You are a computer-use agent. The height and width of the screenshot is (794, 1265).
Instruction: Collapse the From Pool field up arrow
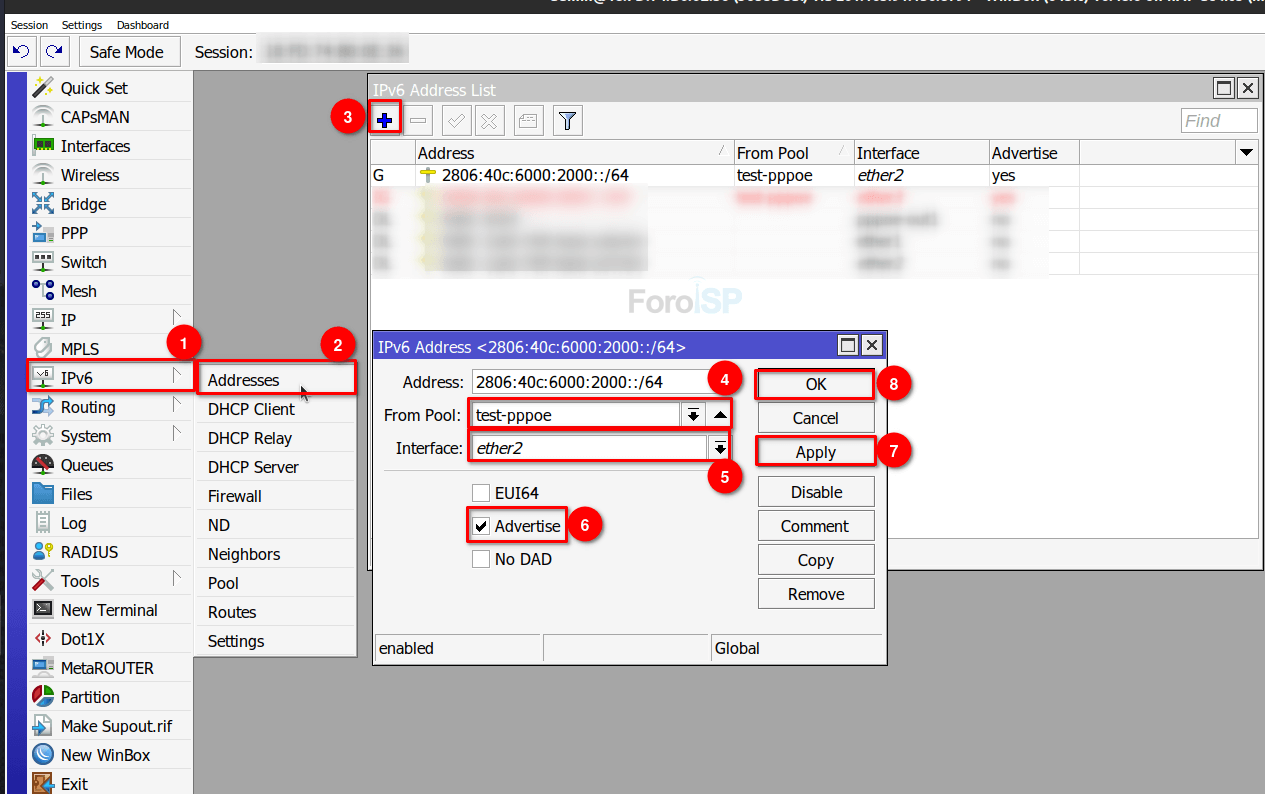pos(720,415)
